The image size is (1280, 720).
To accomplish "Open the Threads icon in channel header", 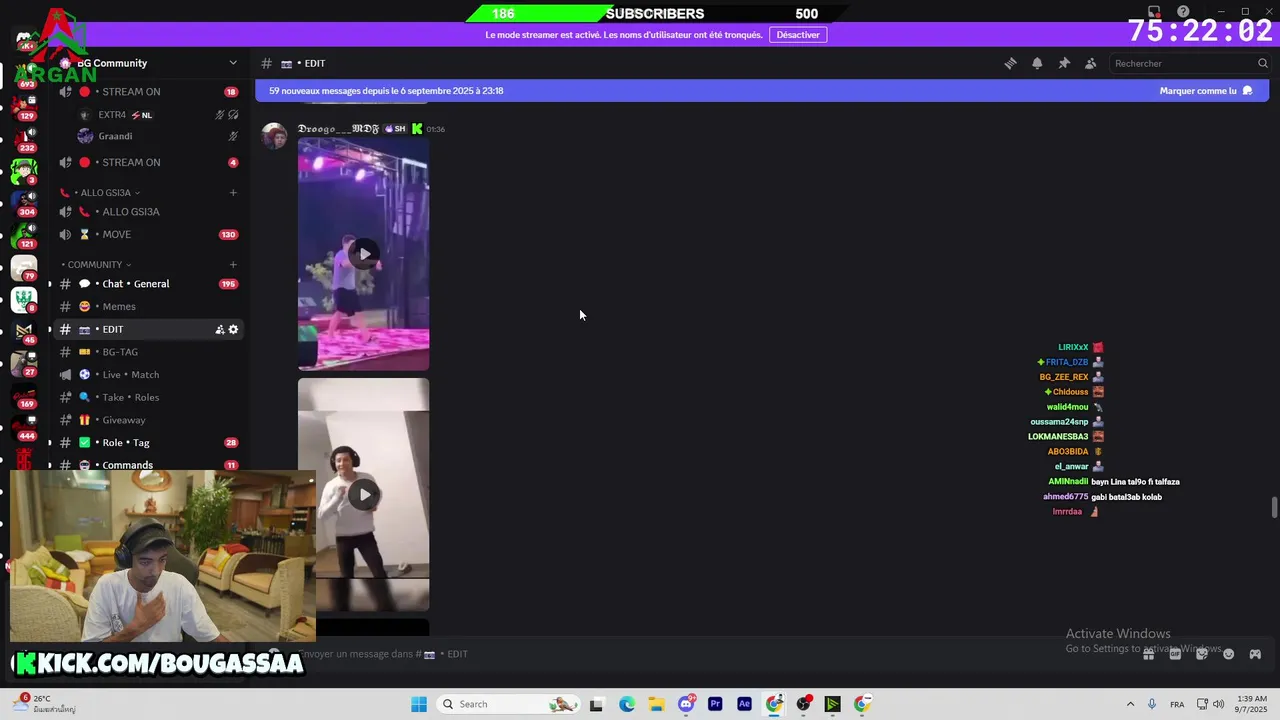I will (1010, 63).
